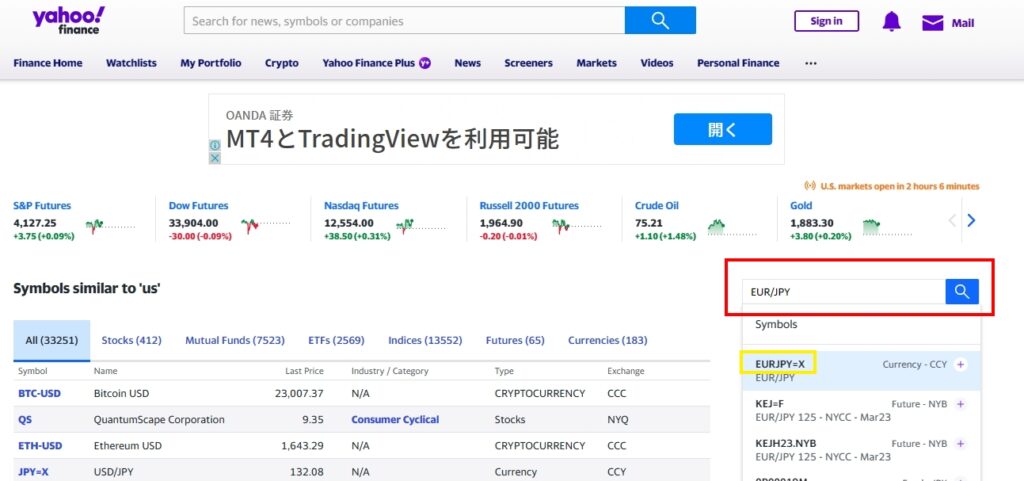Open BTC-USD symbol link
The width and height of the screenshot is (1024, 481).
coord(40,394)
